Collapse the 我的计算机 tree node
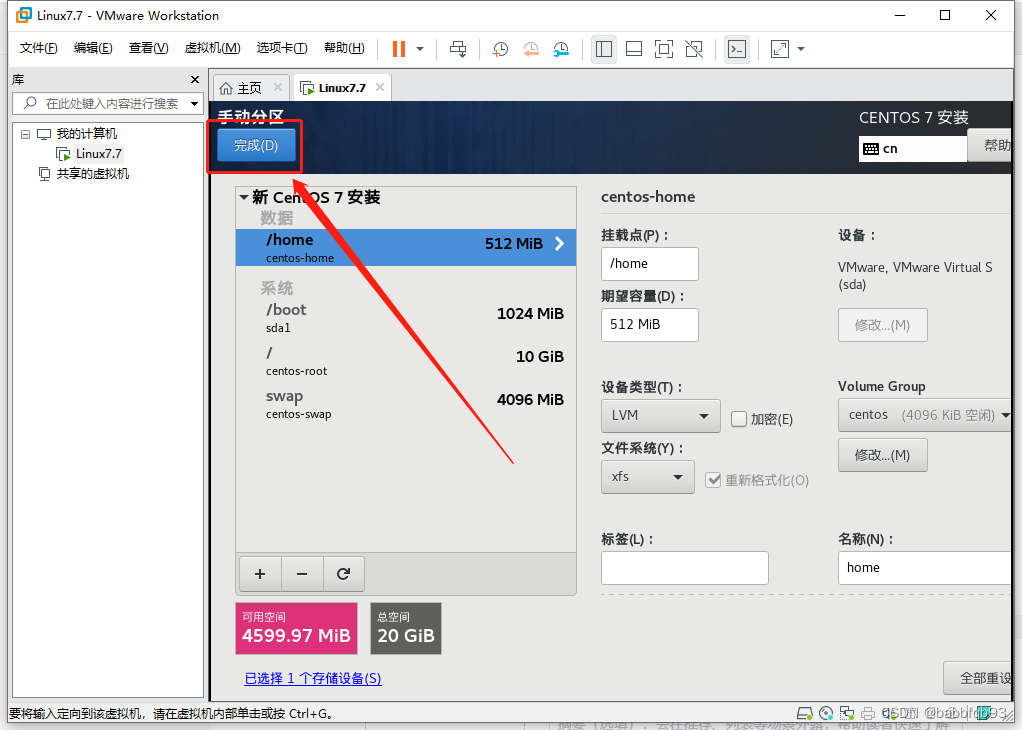The height and width of the screenshot is (730, 1022). 25,134
